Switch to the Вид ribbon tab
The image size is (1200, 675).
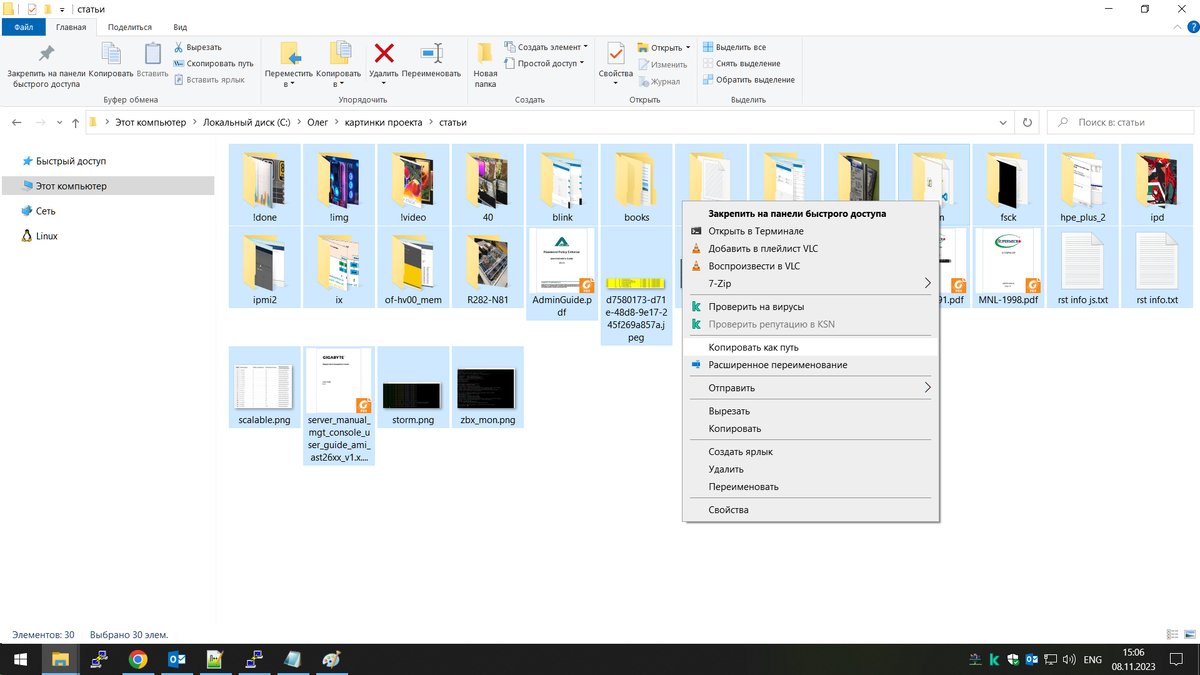(x=180, y=27)
